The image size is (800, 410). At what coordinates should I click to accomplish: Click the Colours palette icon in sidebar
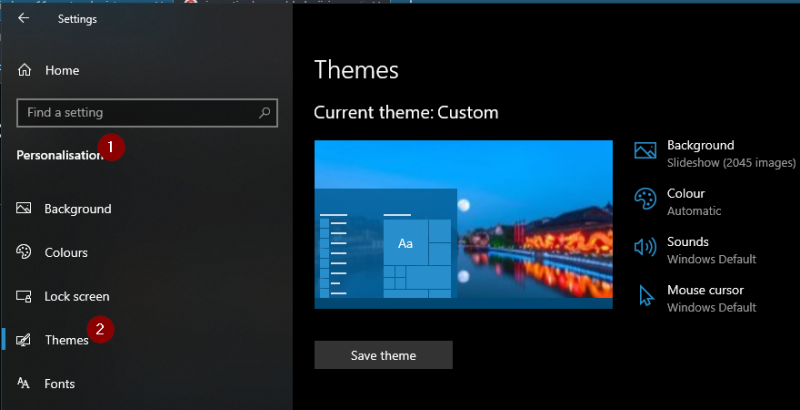coord(24,253)
